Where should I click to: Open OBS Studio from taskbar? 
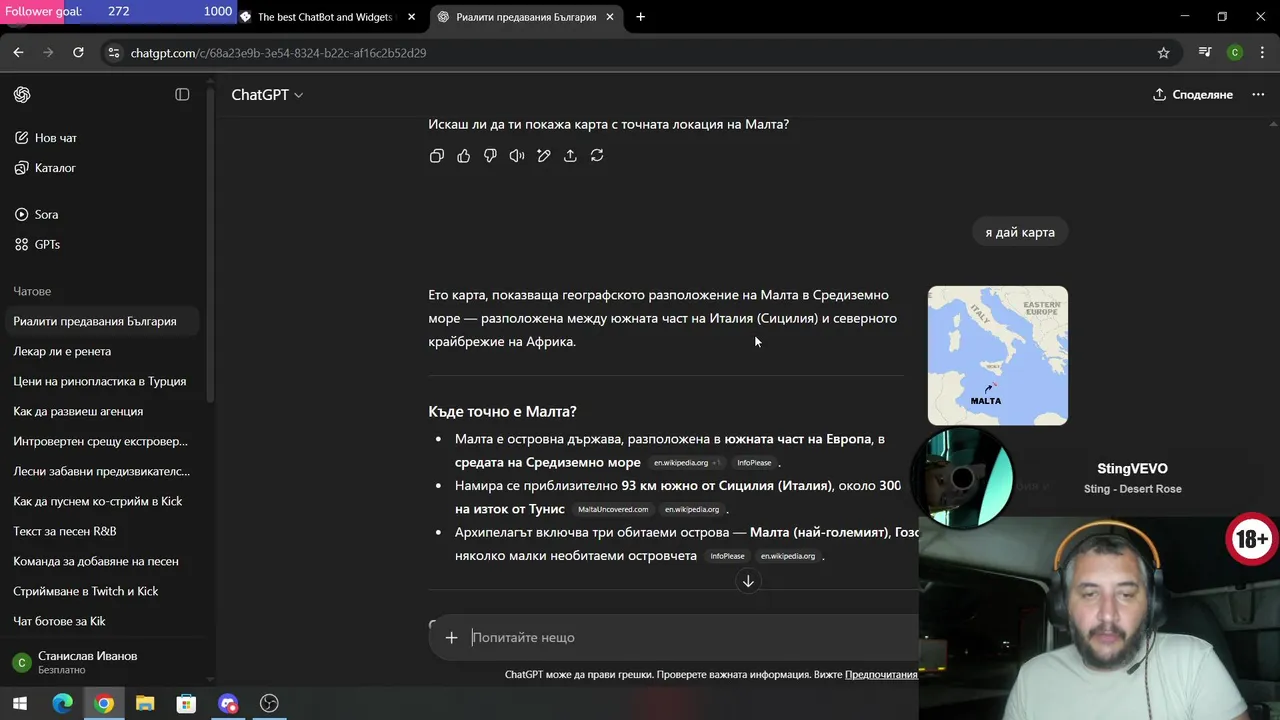coord(269,703)
